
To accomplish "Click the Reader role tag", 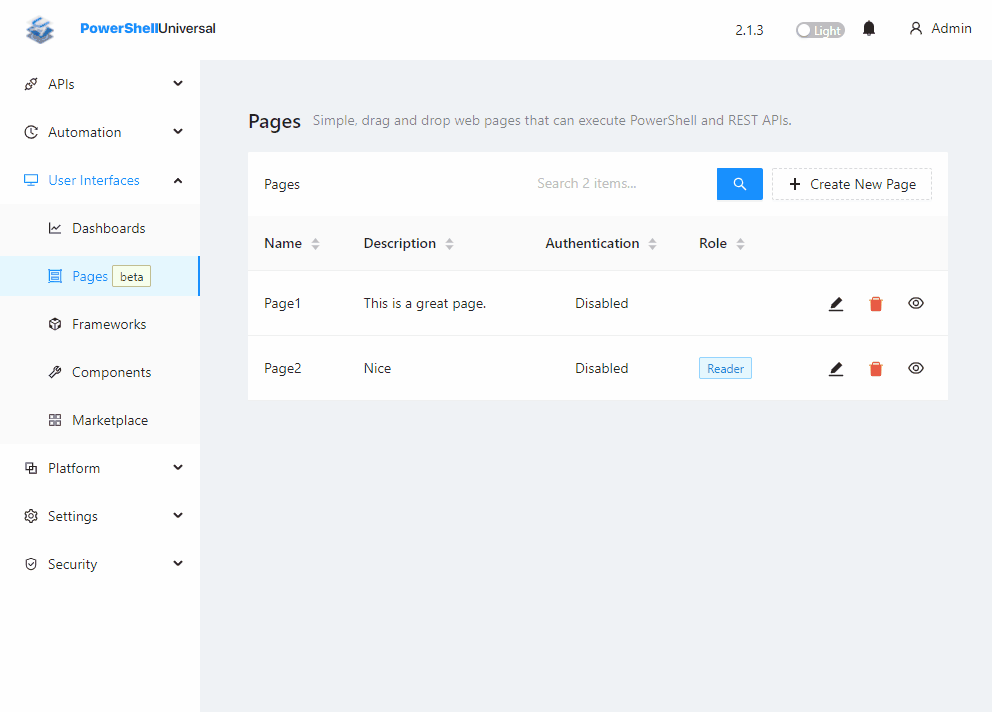I will pyautogui.click(x=725, y=368).
